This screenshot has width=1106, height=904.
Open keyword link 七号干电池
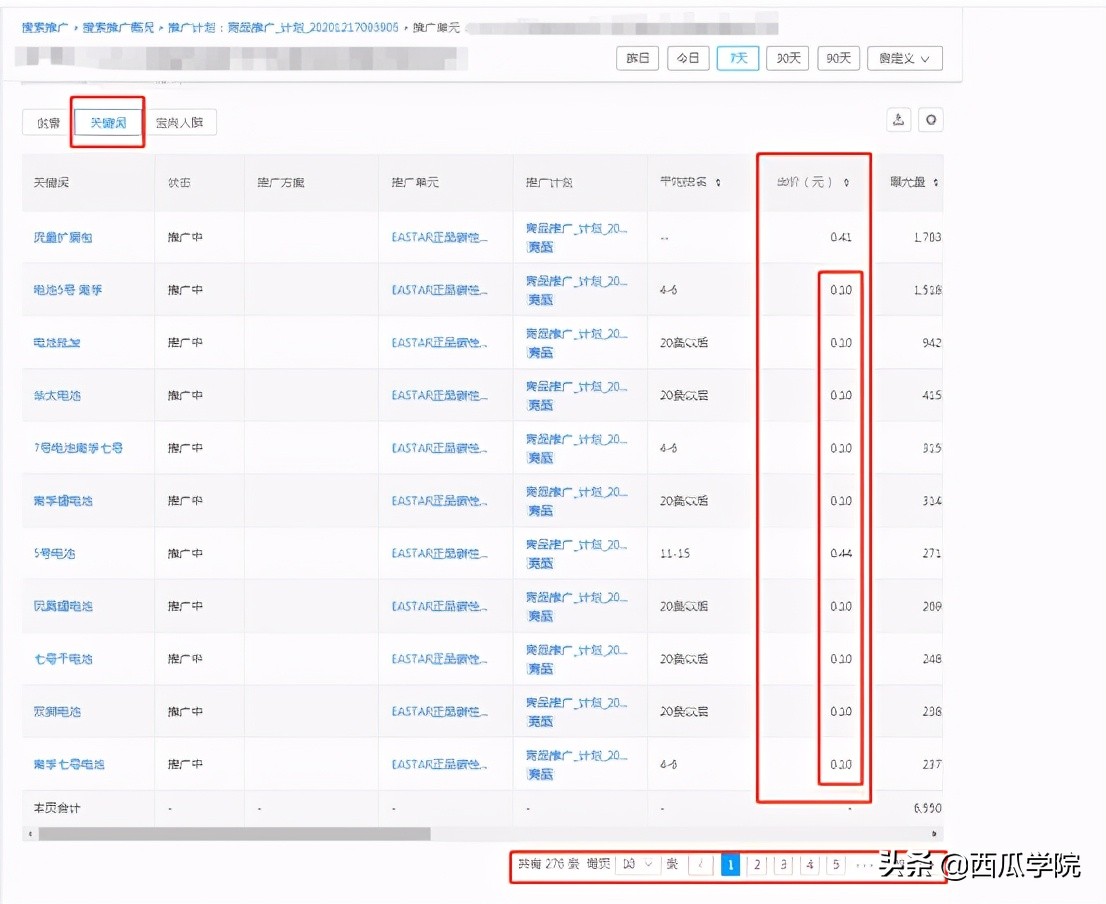pyautogui.click(x=63, y=659)
